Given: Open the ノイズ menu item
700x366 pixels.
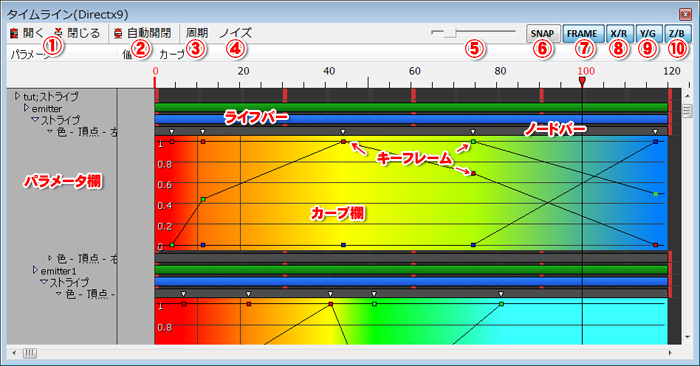Looking at the screenshot, I should pyautogui.click(x=236, y=33).
